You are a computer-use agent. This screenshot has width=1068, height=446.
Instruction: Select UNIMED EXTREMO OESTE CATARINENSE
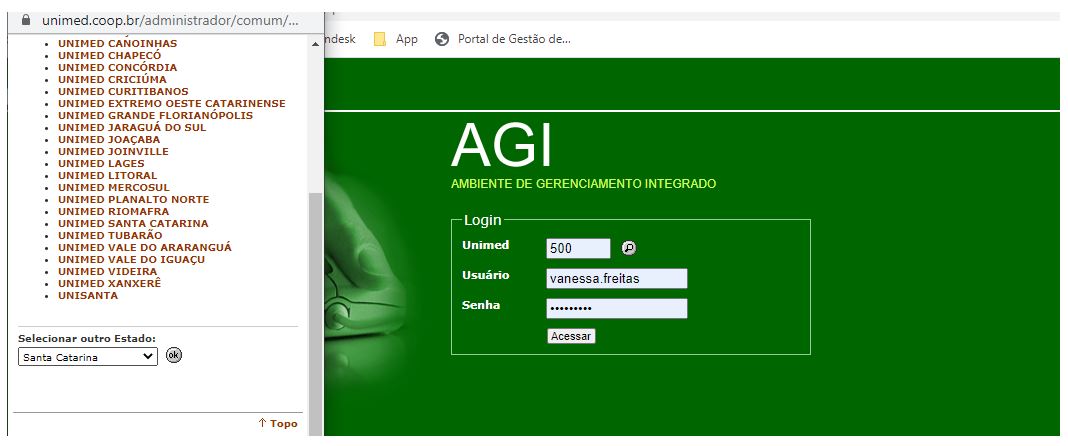(x=172, y=103)
